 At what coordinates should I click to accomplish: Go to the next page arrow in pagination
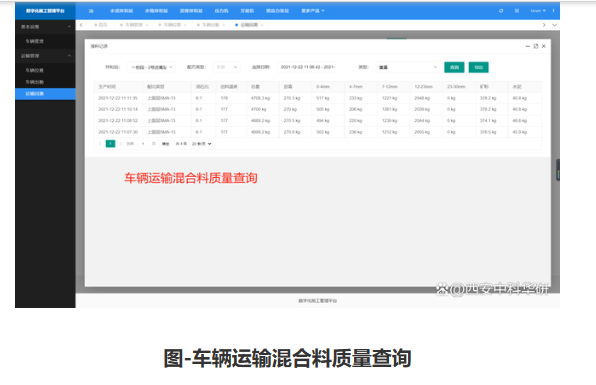(x=121, y=144)
